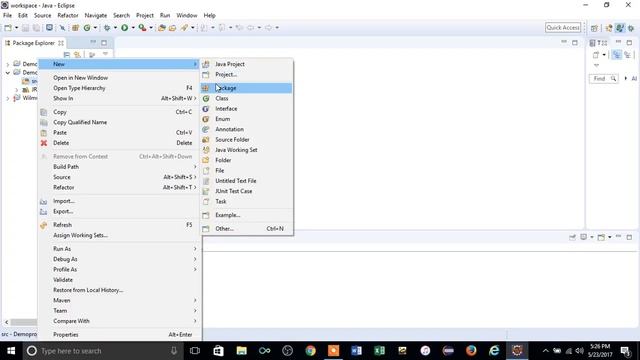Open the Excel taskbar icon
This screenshot has width=640, height=360.
[x=379, y=351]
